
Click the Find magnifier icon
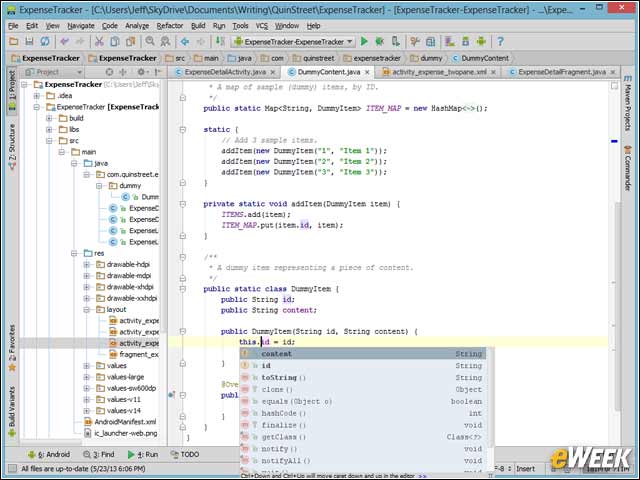150,41
